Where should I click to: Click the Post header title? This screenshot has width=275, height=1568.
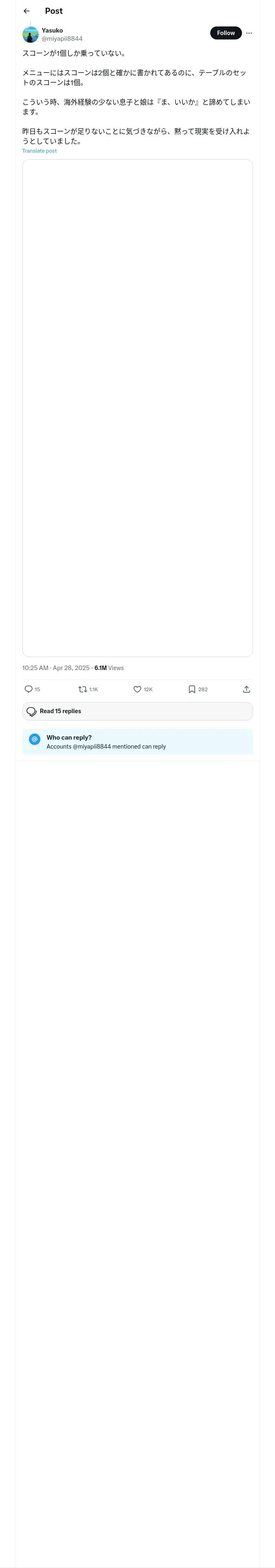(x=54, y=11)
